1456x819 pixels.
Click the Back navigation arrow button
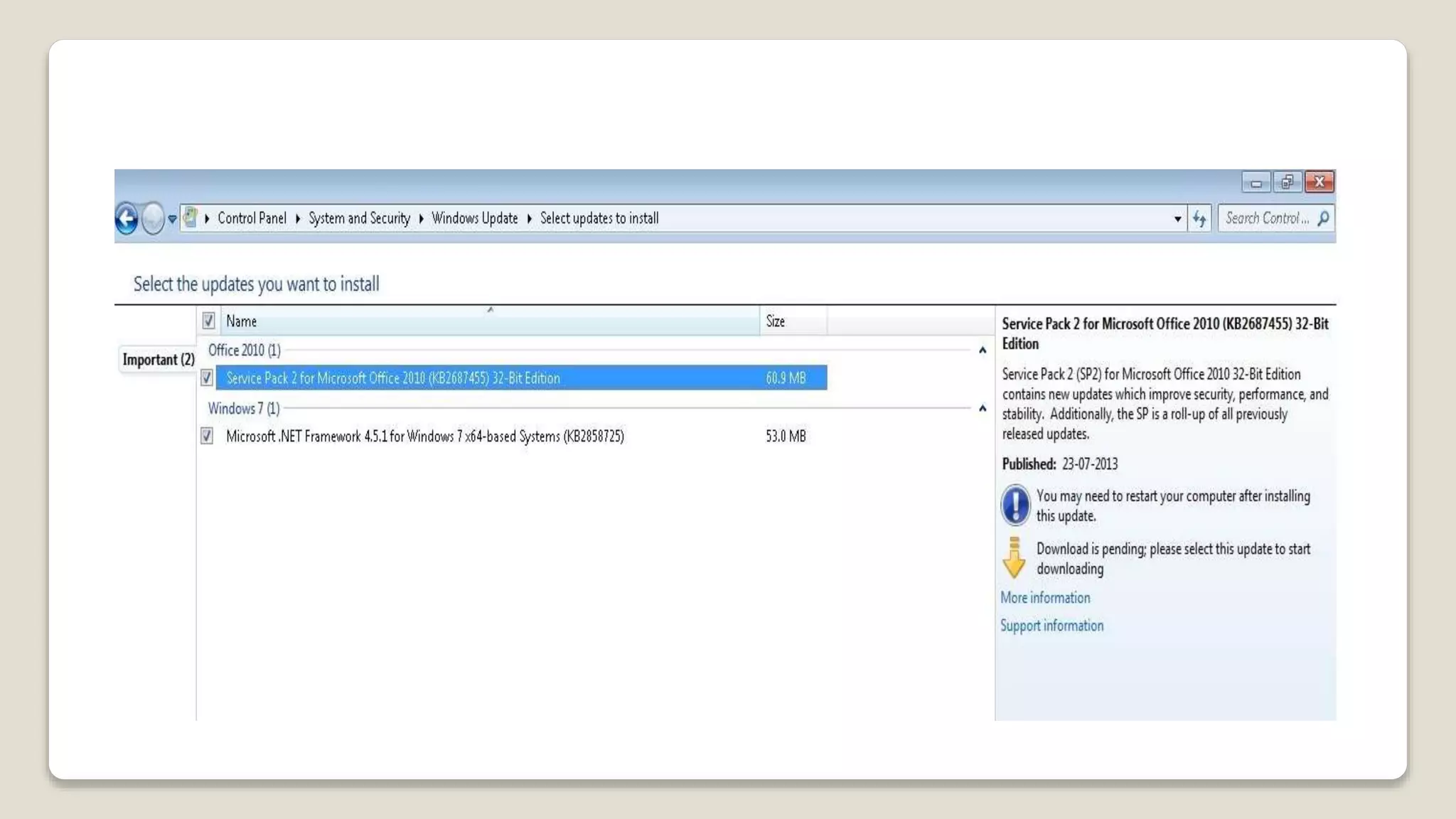click(127, 218)
